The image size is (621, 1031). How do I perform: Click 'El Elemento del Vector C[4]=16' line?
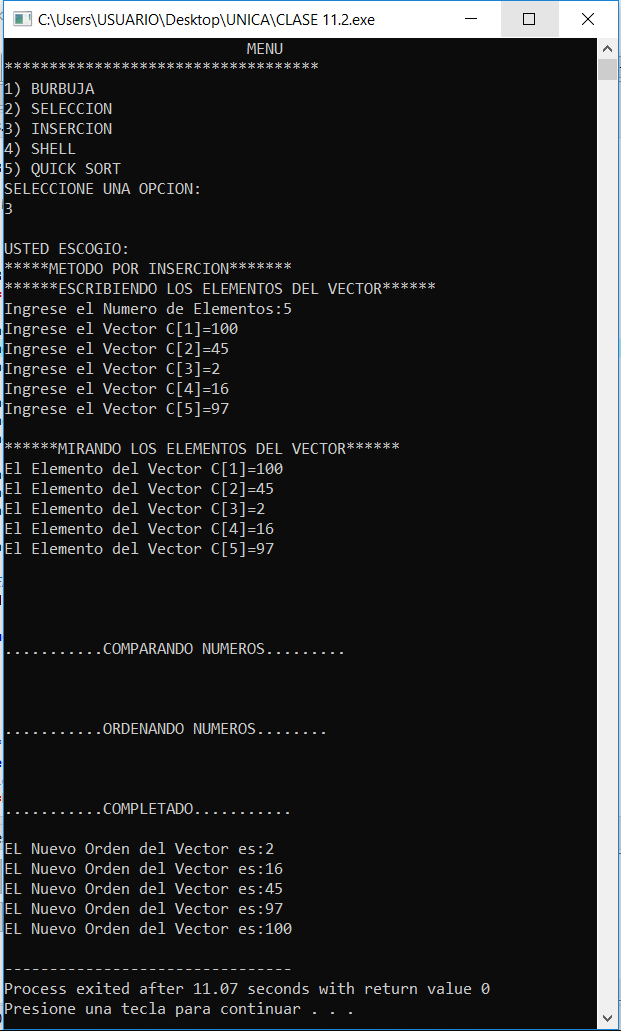tap(139, 529)
